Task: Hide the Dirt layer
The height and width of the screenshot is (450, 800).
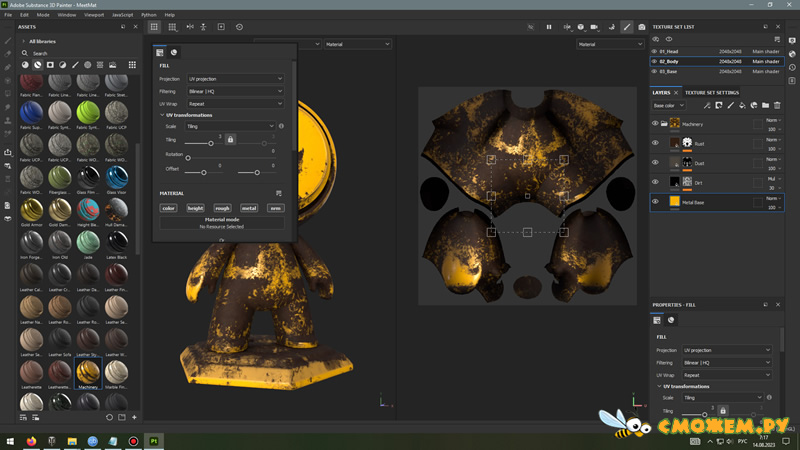Action: (655, 182)
